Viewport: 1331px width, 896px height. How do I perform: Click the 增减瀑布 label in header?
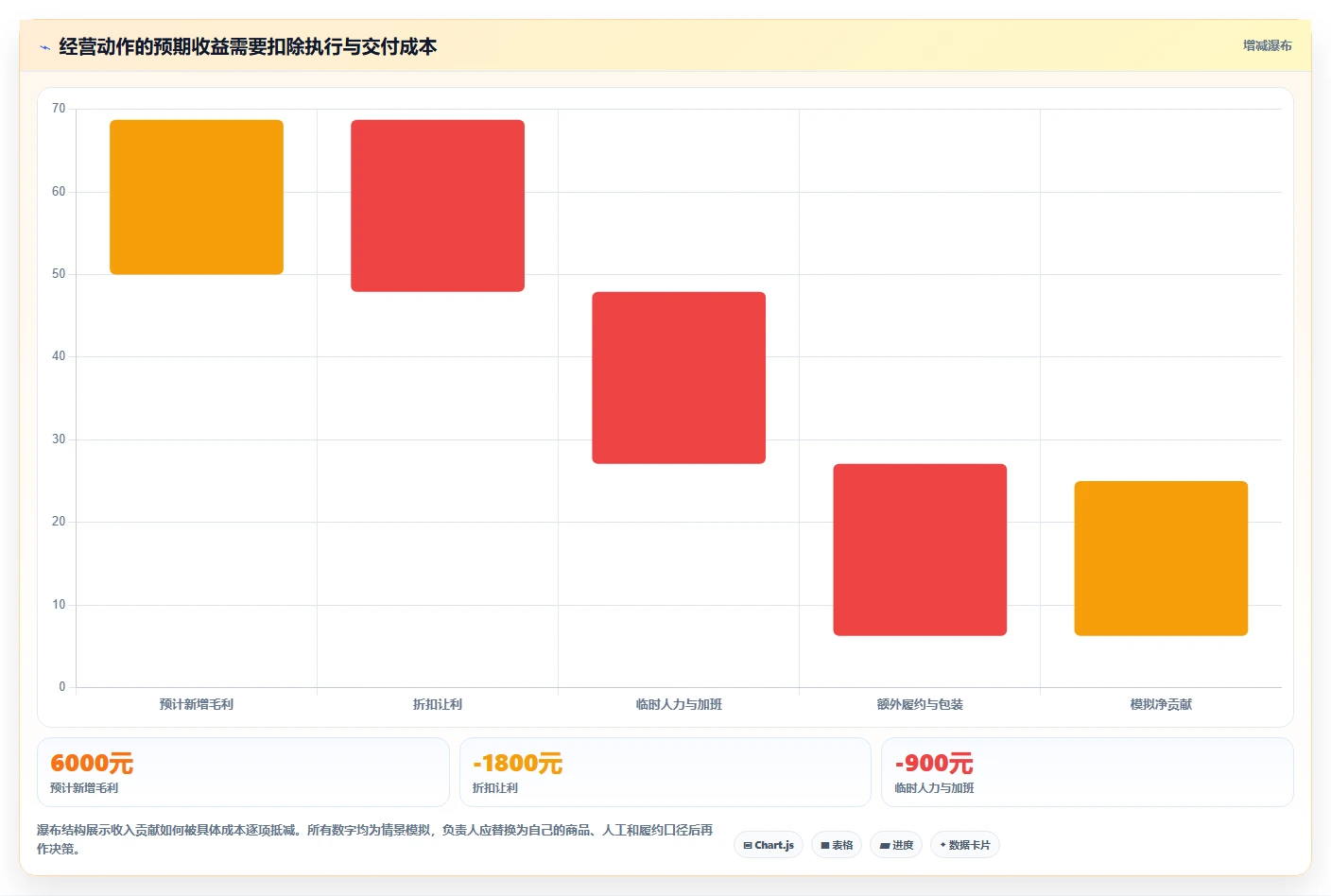1267,45
